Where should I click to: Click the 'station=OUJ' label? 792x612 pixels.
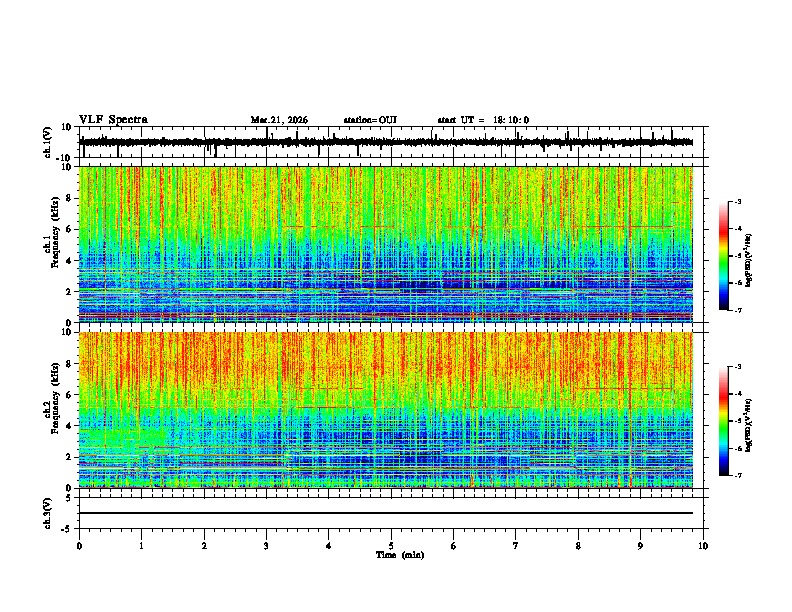[x=370, y=120]
